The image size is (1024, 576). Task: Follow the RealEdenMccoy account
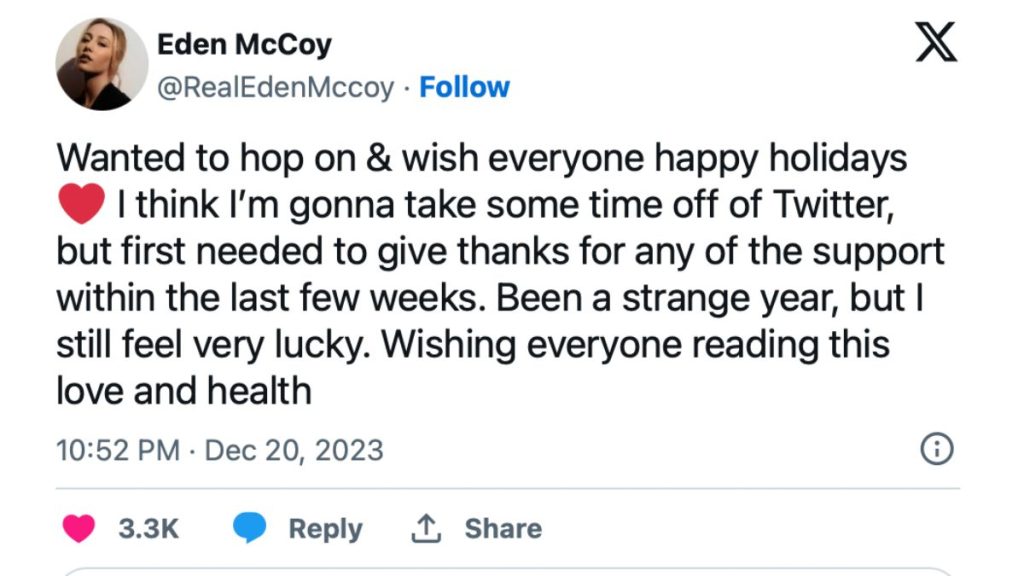464,88
